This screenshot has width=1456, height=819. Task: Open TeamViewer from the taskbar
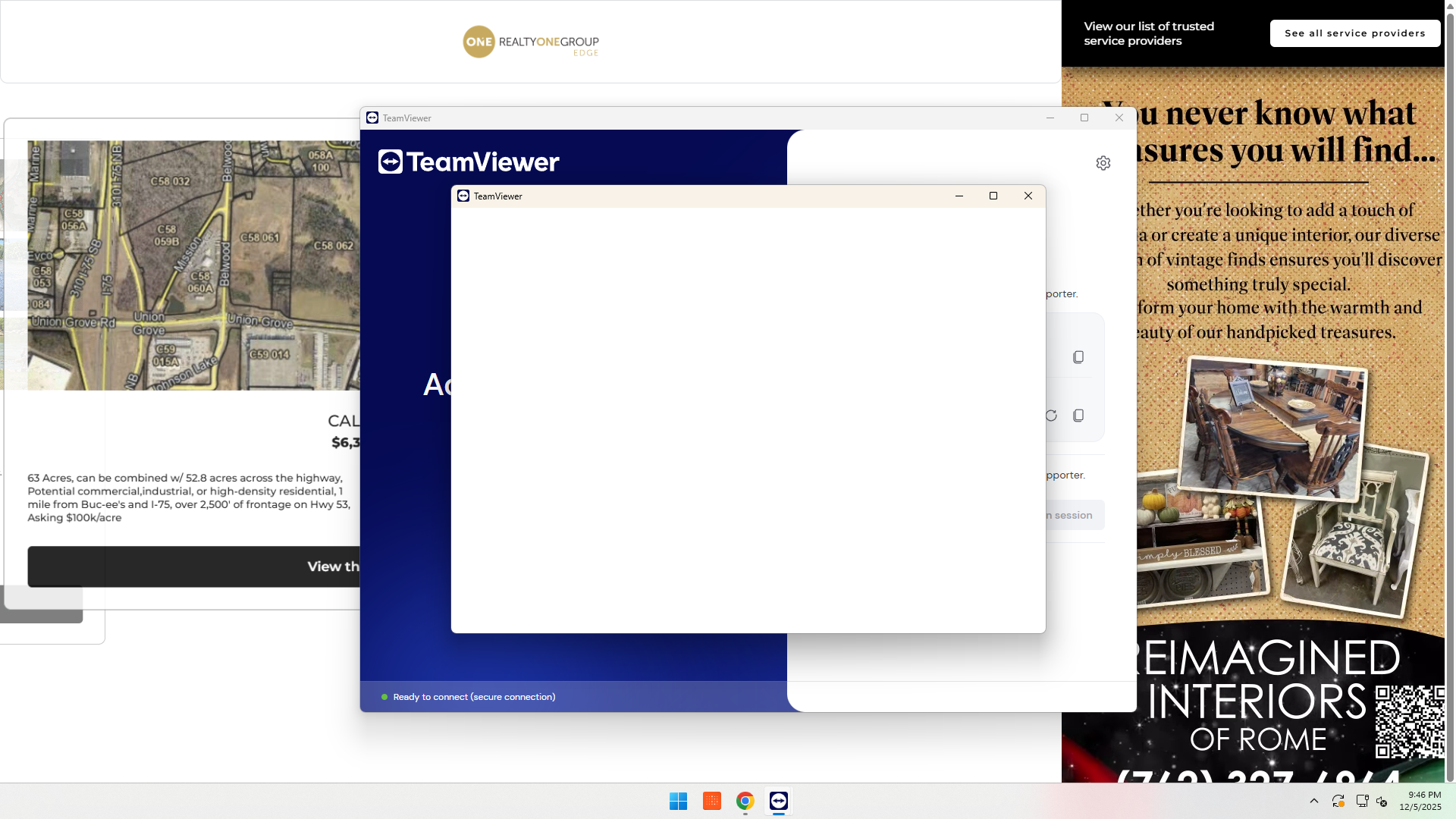click(x=777, y=801)
